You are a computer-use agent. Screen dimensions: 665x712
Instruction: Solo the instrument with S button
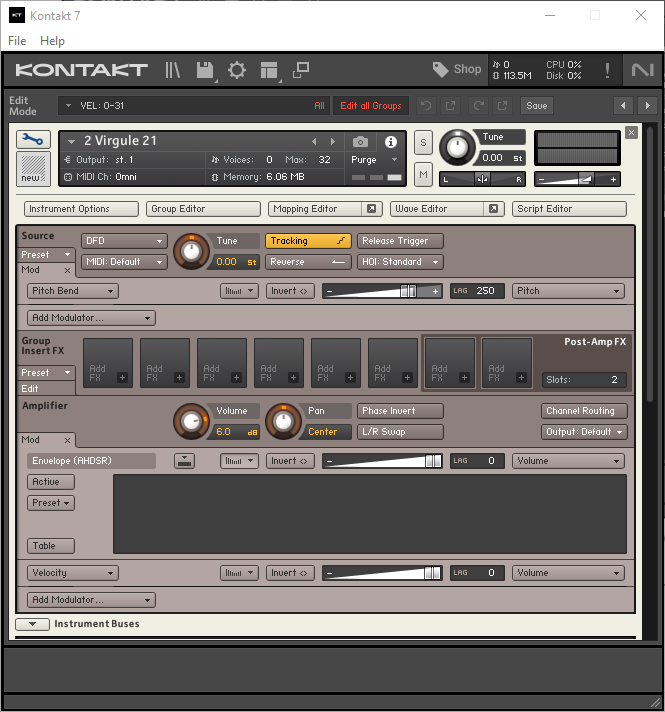pos(423,142)
